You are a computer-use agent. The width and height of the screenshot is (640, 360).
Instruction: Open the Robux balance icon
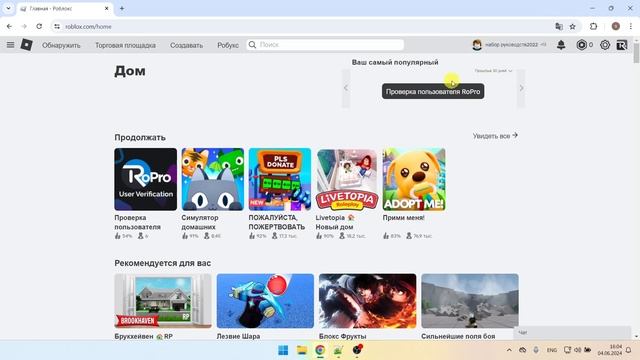[x=581, y=45]
